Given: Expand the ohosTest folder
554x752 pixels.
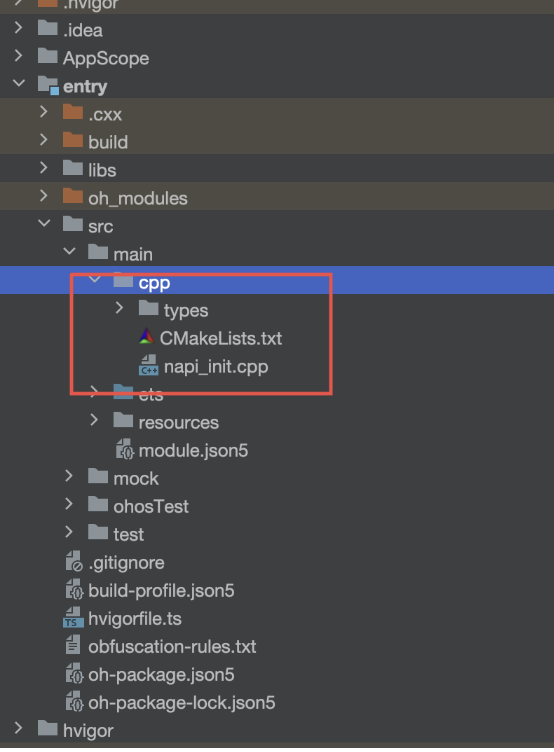Looking at the screenshot, I should point(69,504).
